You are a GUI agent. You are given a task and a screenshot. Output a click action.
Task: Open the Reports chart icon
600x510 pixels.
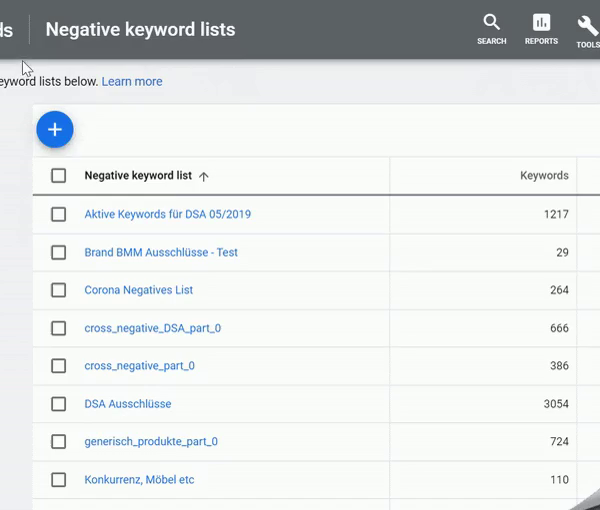541,24
